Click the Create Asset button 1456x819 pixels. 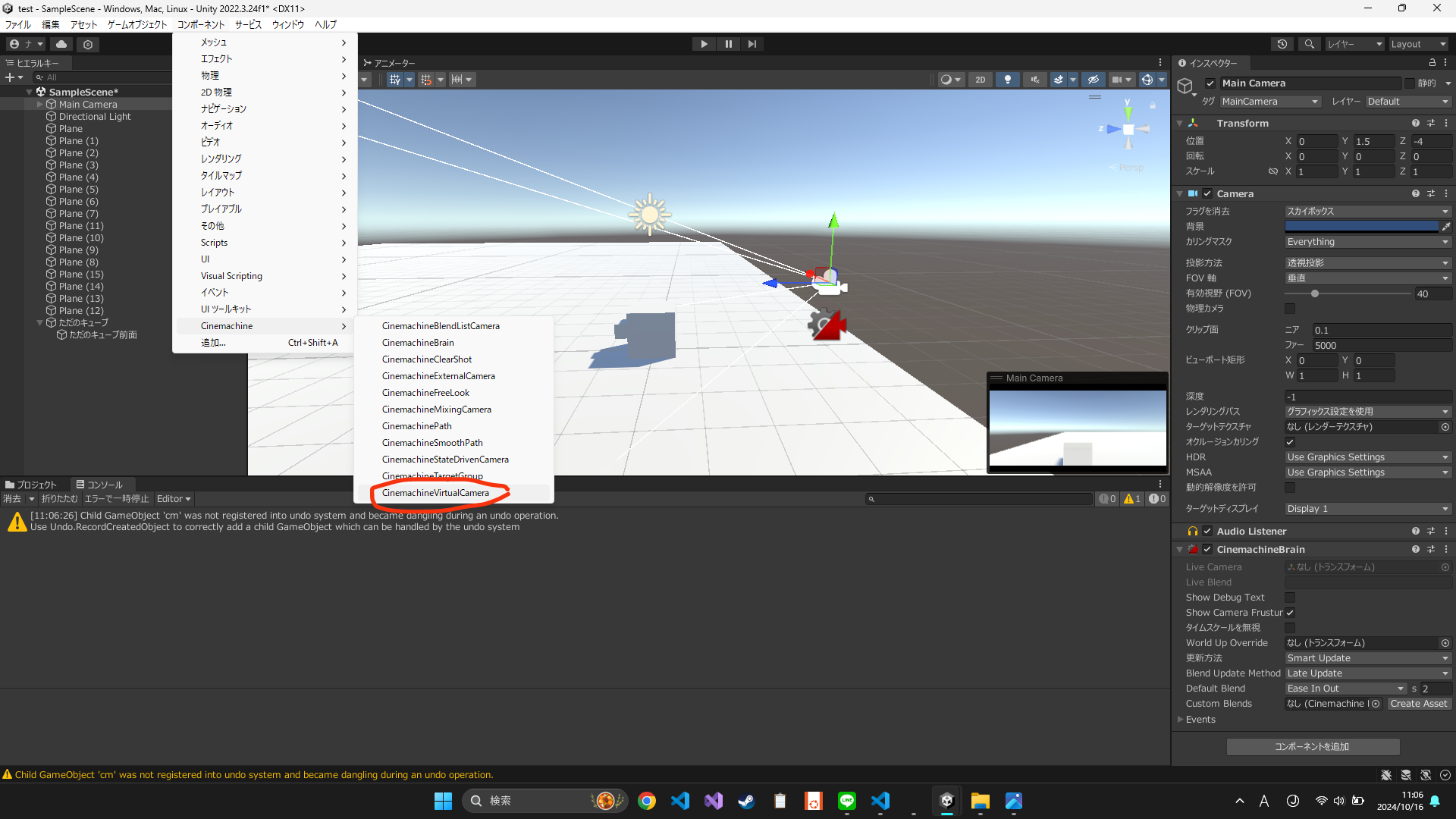1419,704
